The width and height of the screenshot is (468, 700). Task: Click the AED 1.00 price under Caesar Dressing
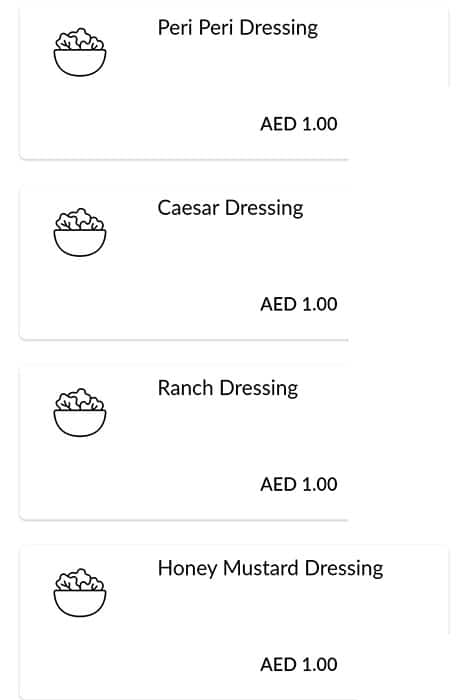tap(299, 304)
